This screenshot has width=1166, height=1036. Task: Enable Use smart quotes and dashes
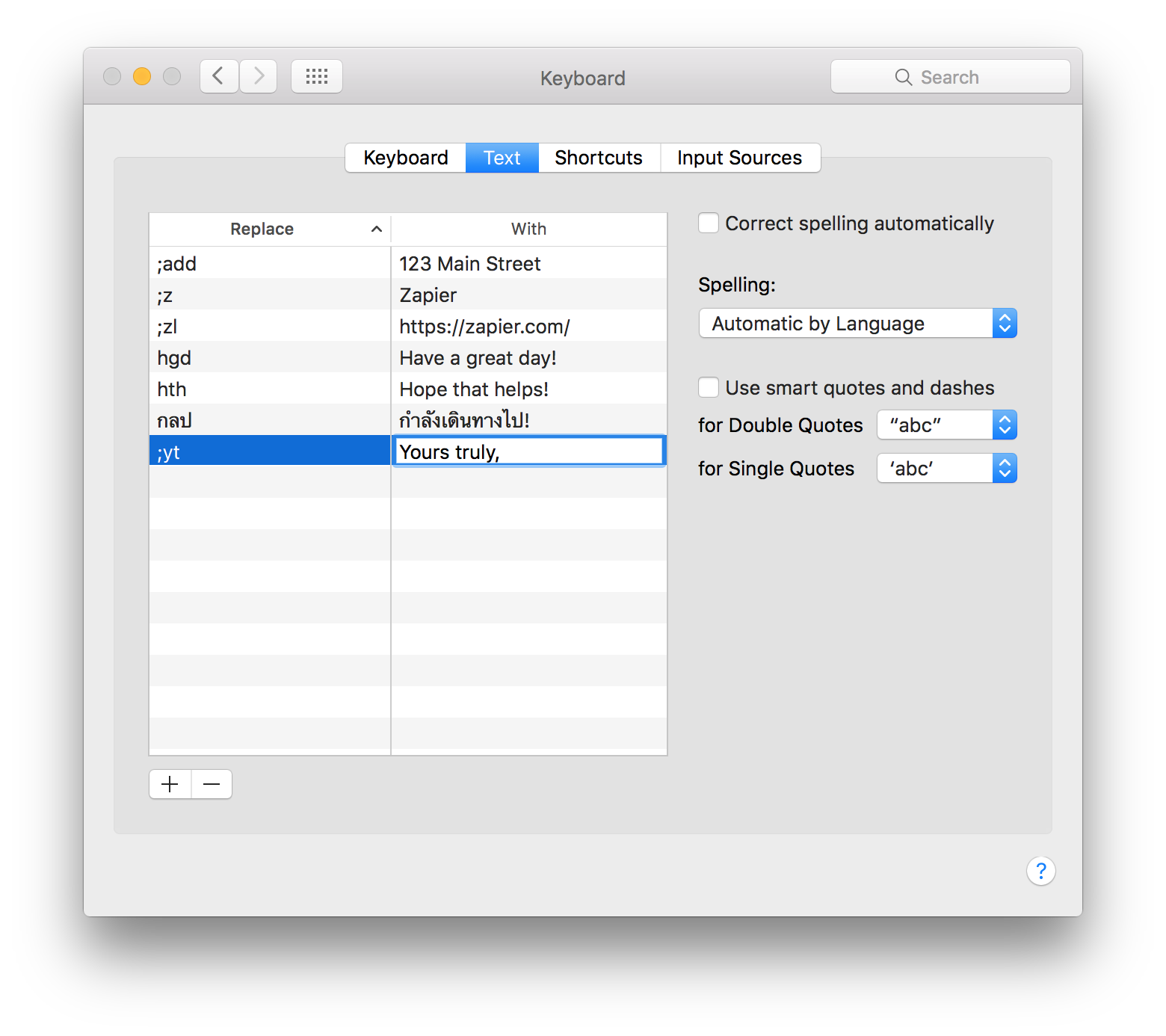[x=709, y=387]
